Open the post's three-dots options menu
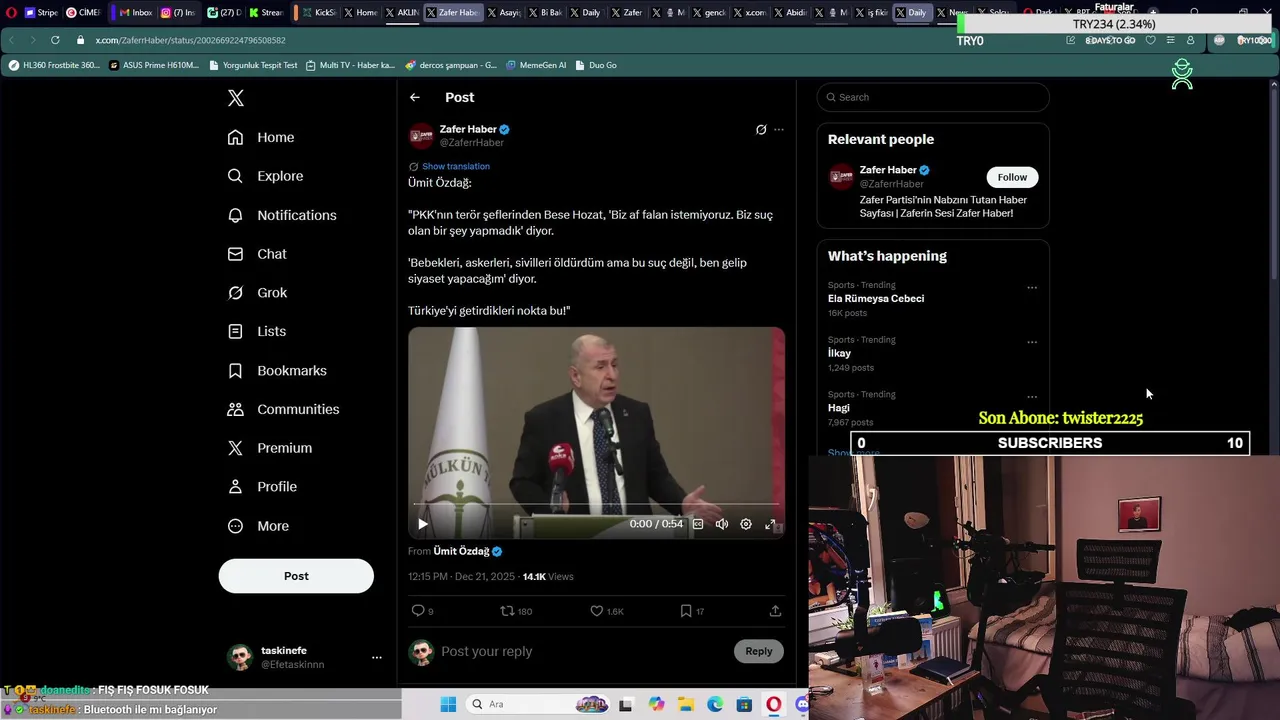The width and height of the screenshot is (1280, 720). coord(779,129)
